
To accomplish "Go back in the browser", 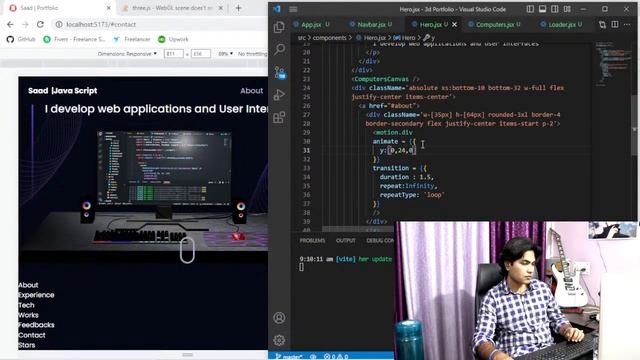I will (10, 24).
